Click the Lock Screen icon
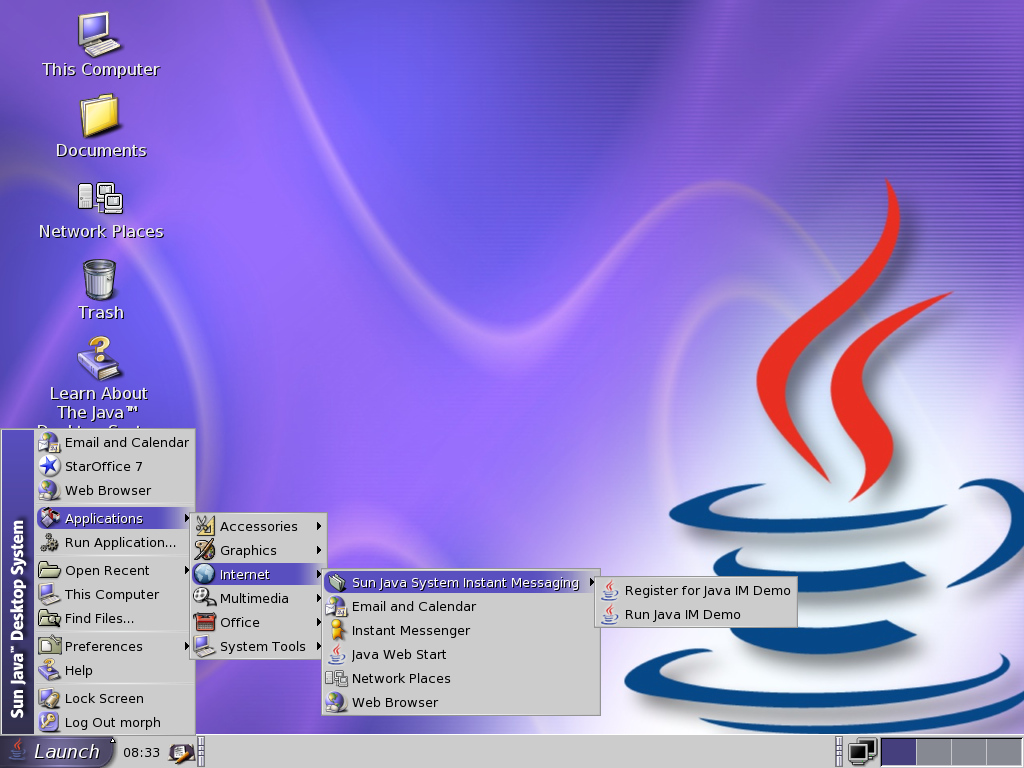 coord(49,698)
